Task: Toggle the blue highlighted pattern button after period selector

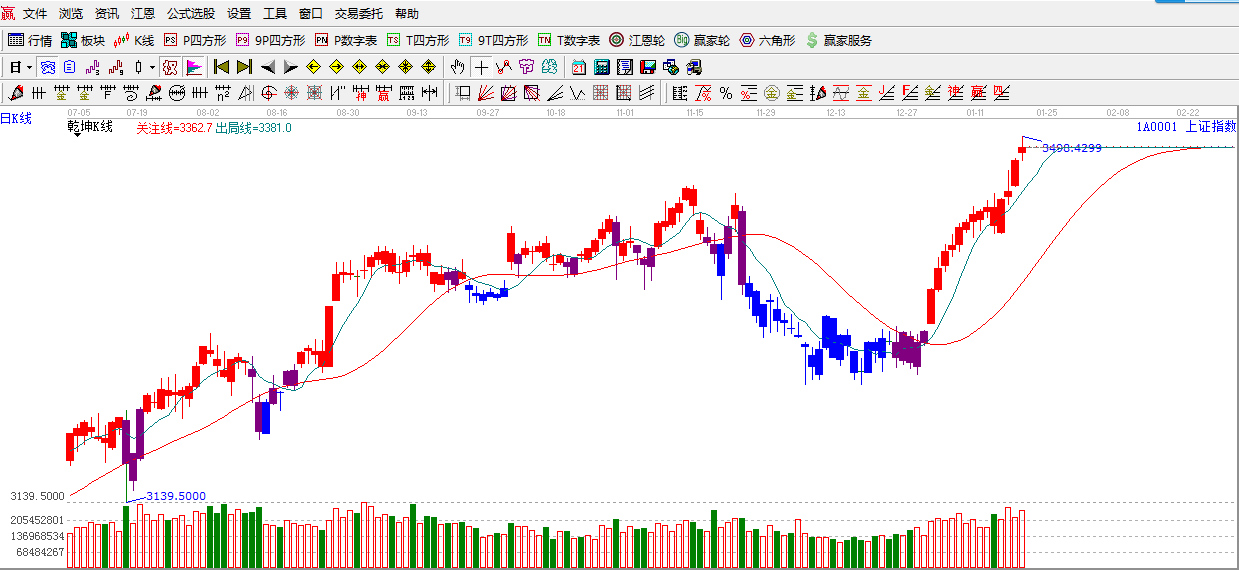Action: (x=47, y=67)
